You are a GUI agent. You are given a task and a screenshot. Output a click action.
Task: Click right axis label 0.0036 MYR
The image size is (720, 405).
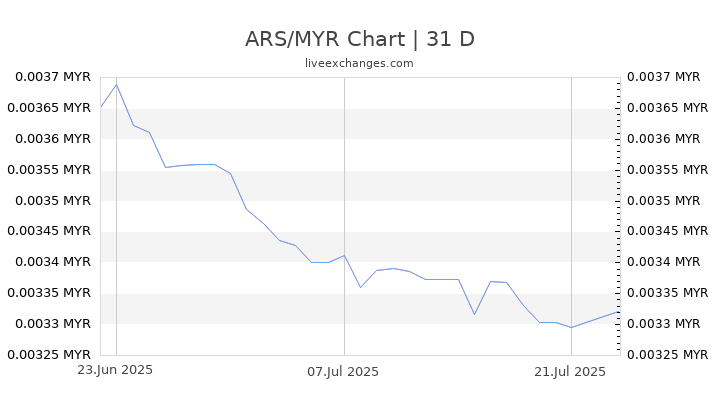tap(664, 139)
